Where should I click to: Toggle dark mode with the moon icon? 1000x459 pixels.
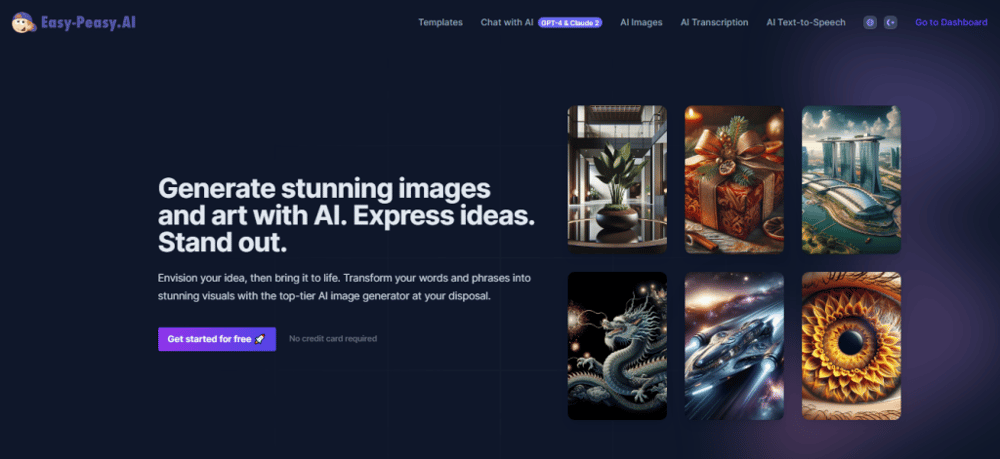click(x=891, y=22)
